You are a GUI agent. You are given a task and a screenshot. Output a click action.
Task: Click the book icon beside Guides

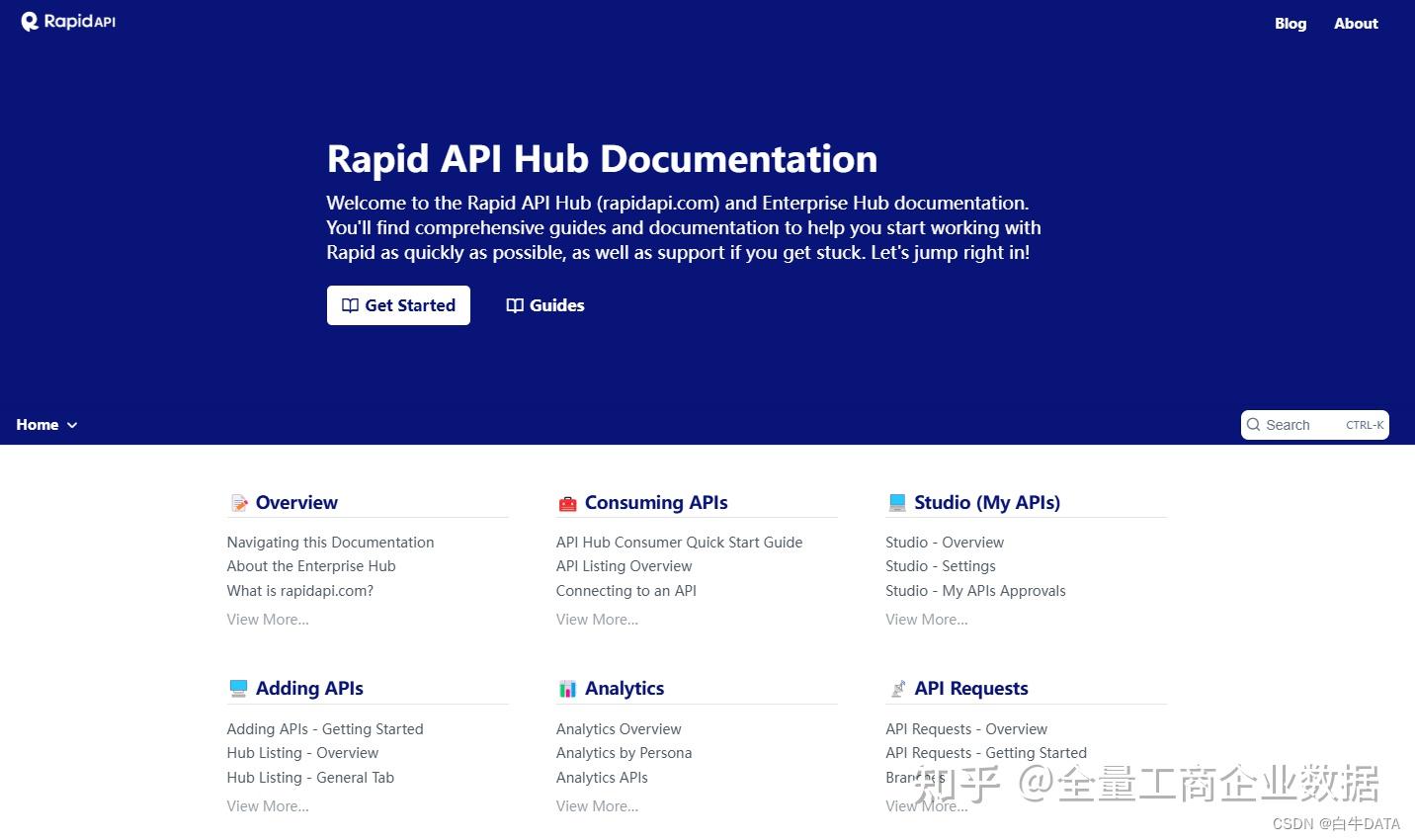click(x=515, y=305)
